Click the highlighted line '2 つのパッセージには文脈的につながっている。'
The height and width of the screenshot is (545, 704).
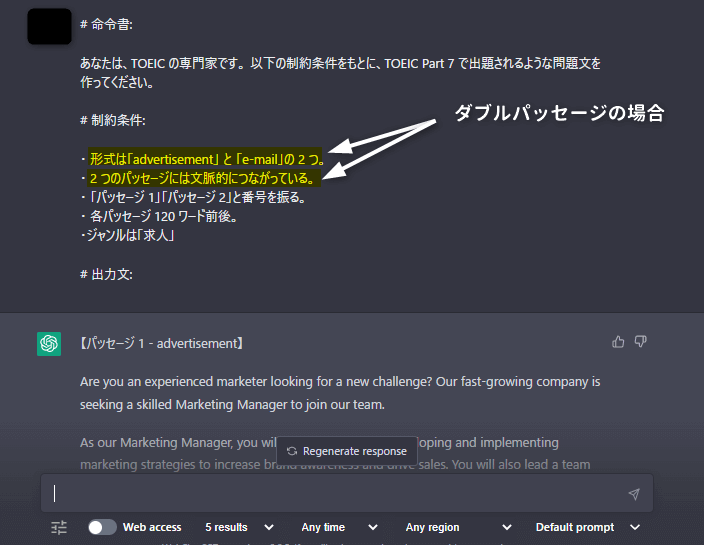point(203,178)
